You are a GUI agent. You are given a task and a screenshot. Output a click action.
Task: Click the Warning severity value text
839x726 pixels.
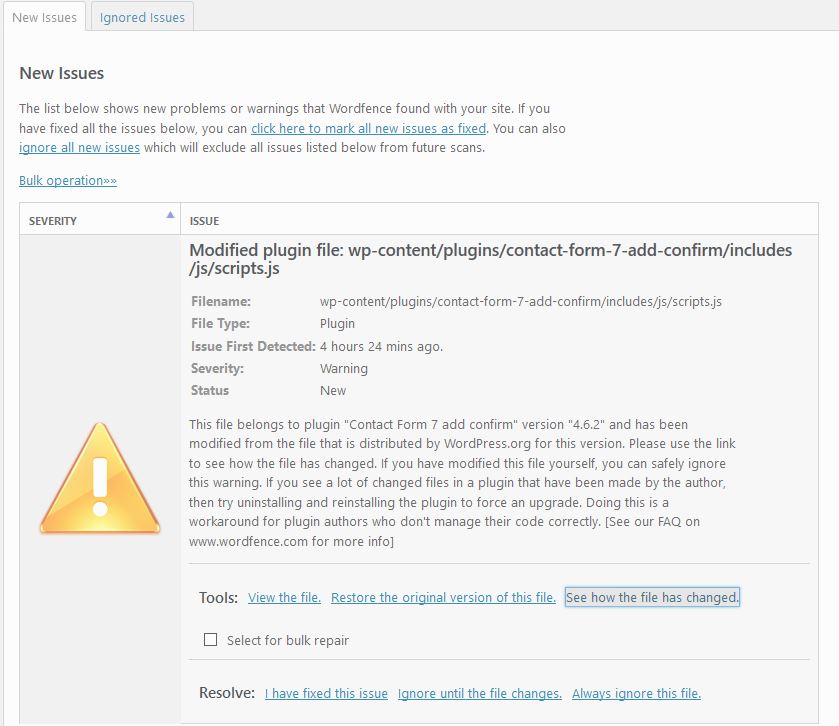pyautogui.click(x=342, y=368)
